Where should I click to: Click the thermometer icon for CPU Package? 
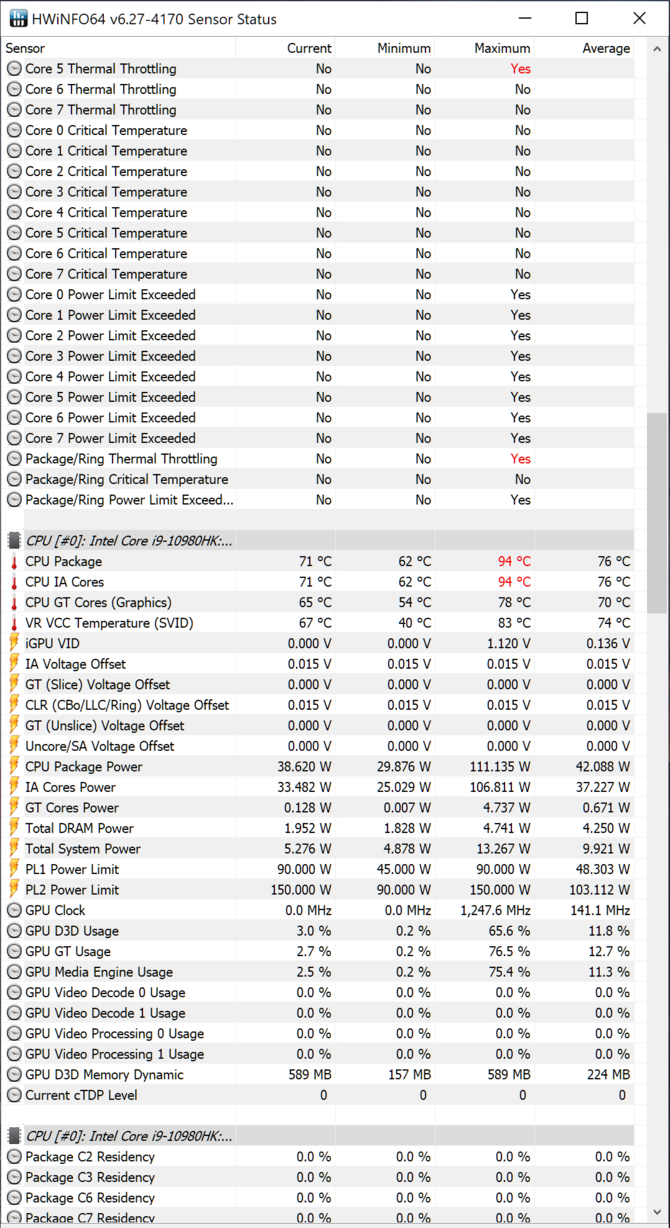point(14,562)
